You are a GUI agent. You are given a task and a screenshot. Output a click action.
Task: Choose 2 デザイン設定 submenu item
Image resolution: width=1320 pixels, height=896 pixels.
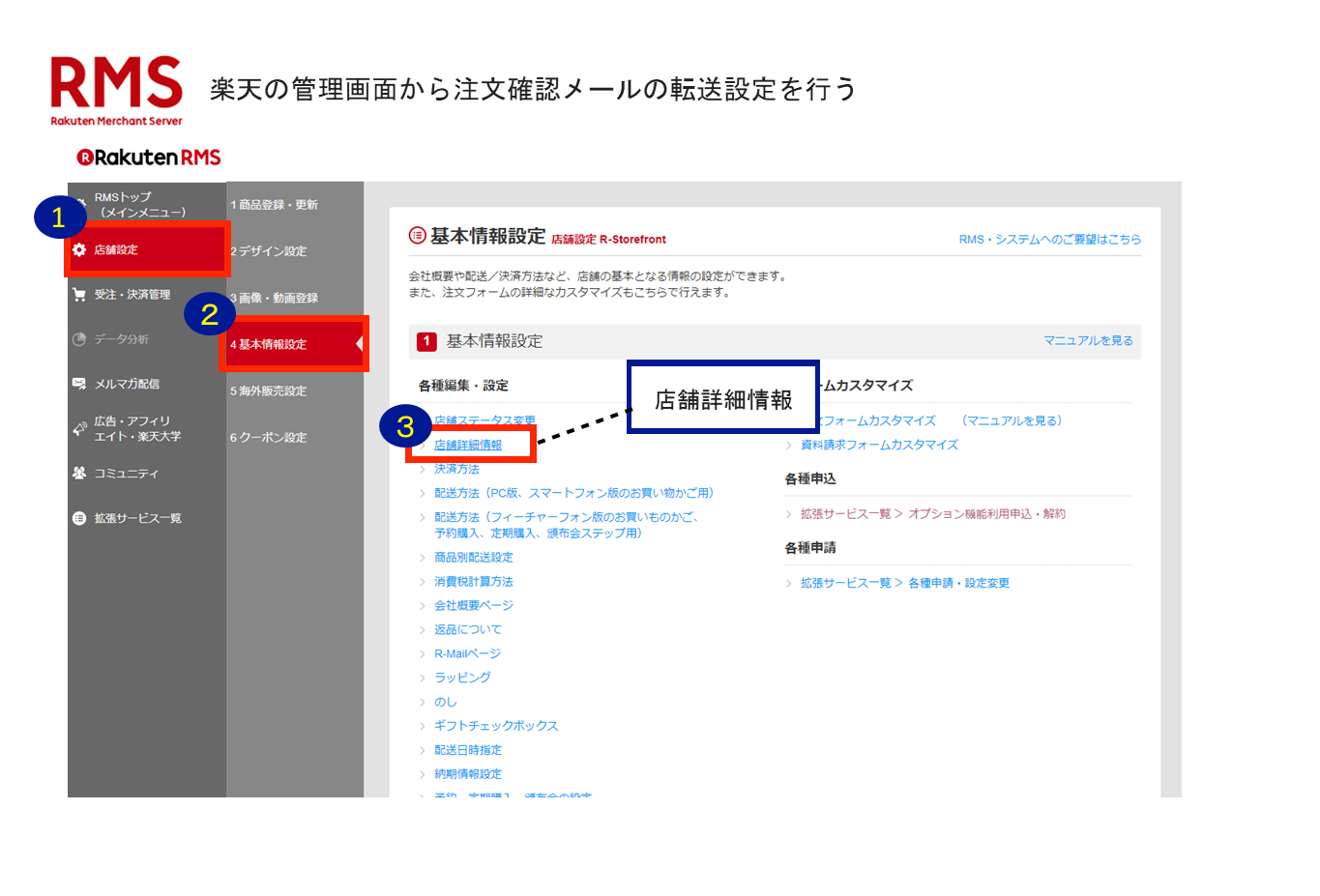[x=269, y=251]
